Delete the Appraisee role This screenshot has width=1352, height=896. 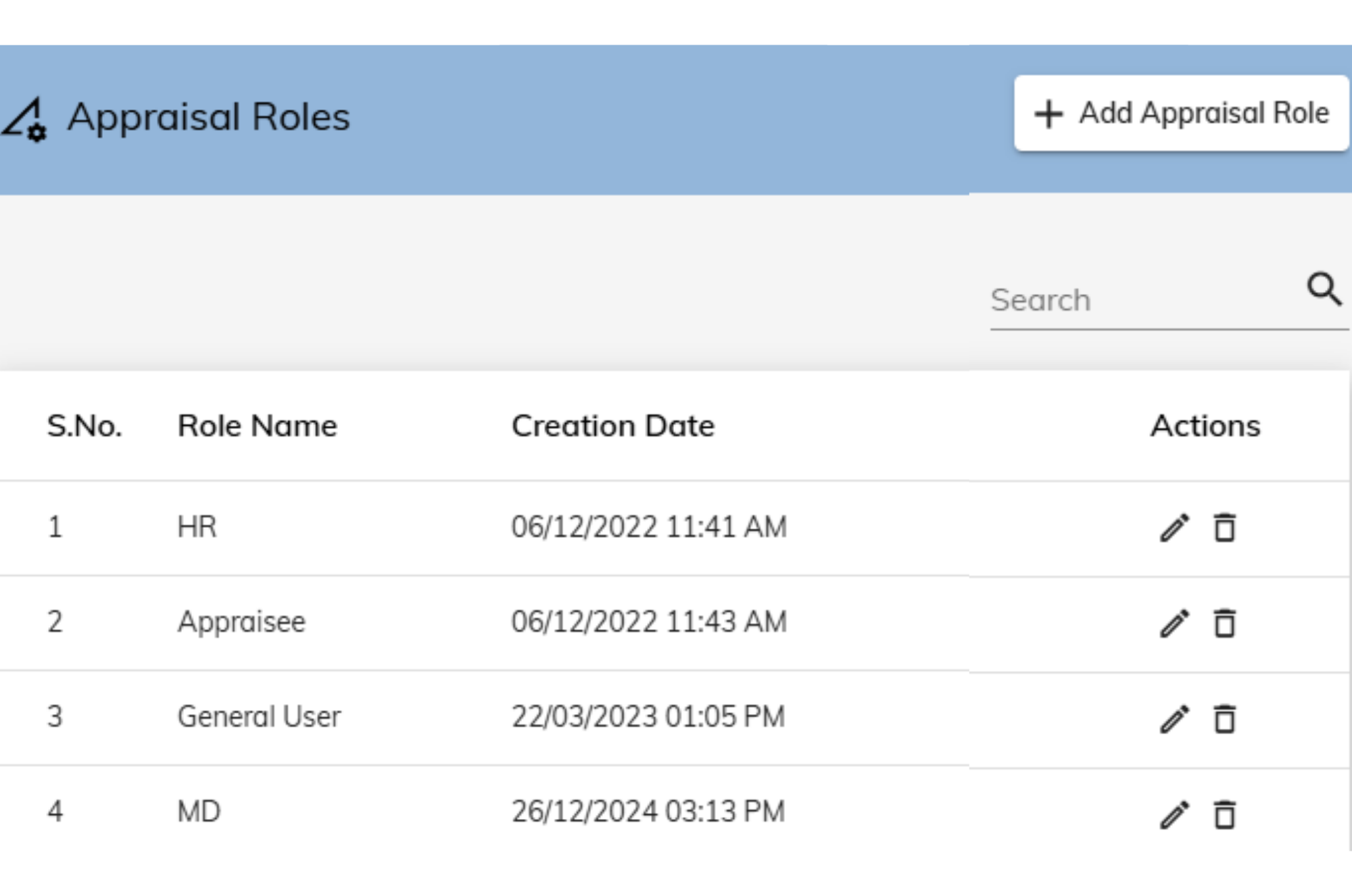tap(1224, 623)
